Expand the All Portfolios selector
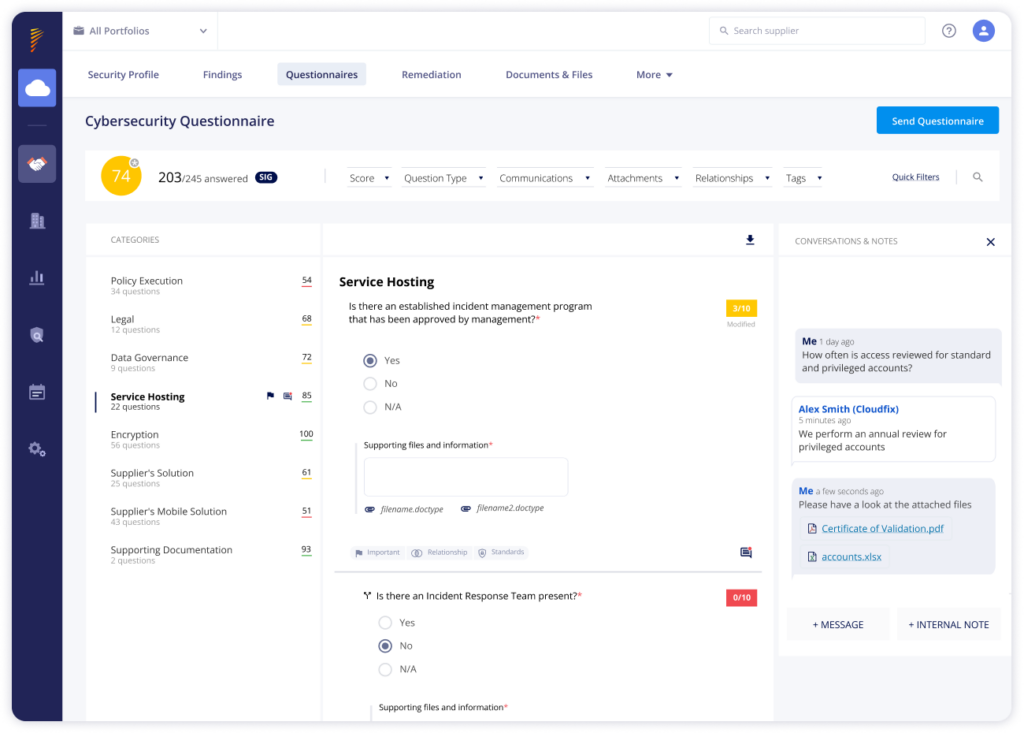1024x733 pixels. tap(139, 31)
